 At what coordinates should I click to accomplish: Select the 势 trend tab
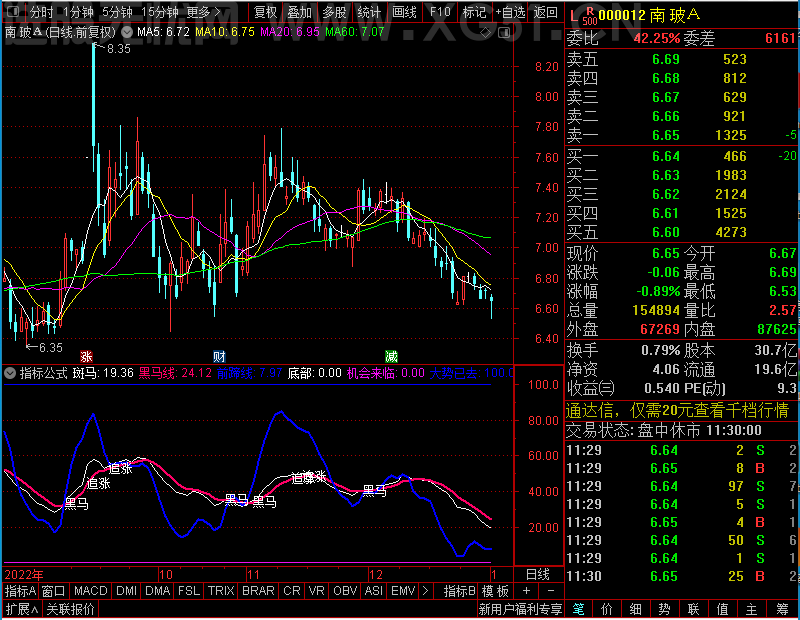[x=664, y=609]
